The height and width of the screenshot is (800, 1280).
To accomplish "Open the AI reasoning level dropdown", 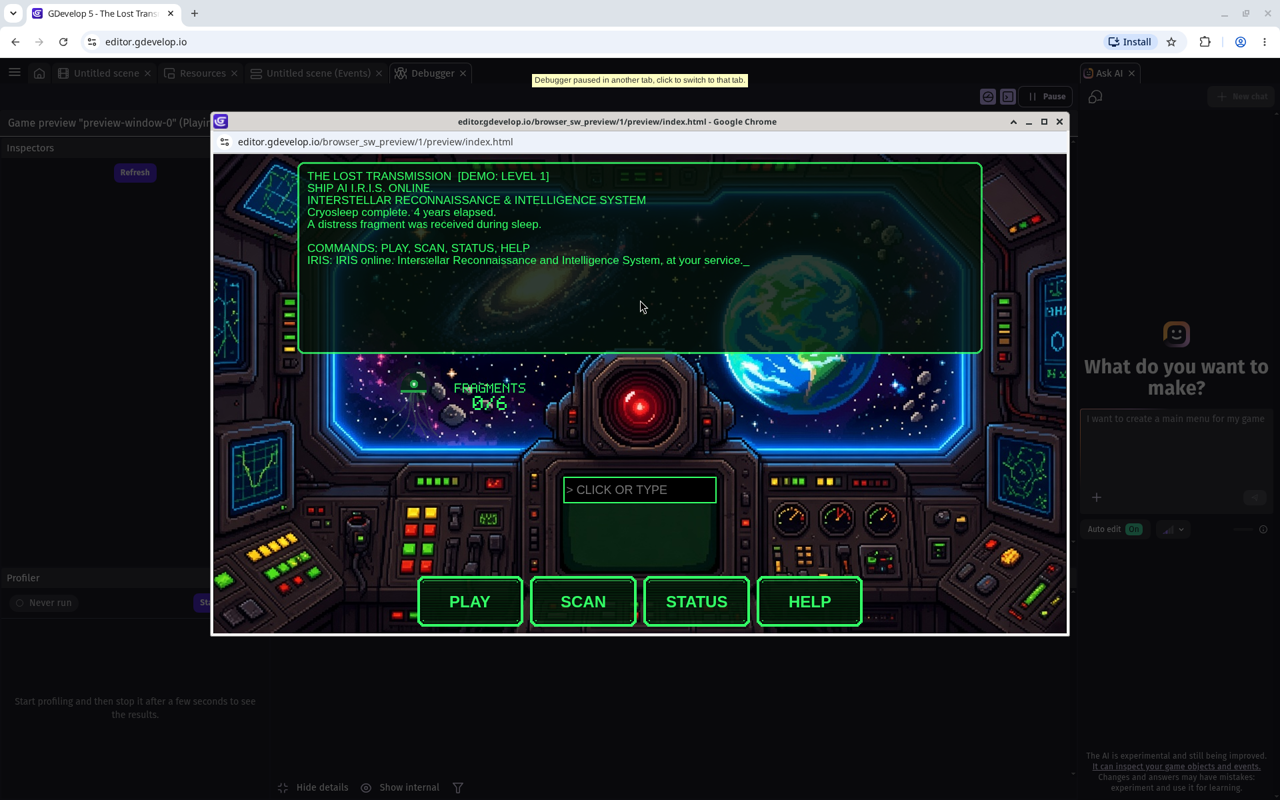I will coord(1173,529).
